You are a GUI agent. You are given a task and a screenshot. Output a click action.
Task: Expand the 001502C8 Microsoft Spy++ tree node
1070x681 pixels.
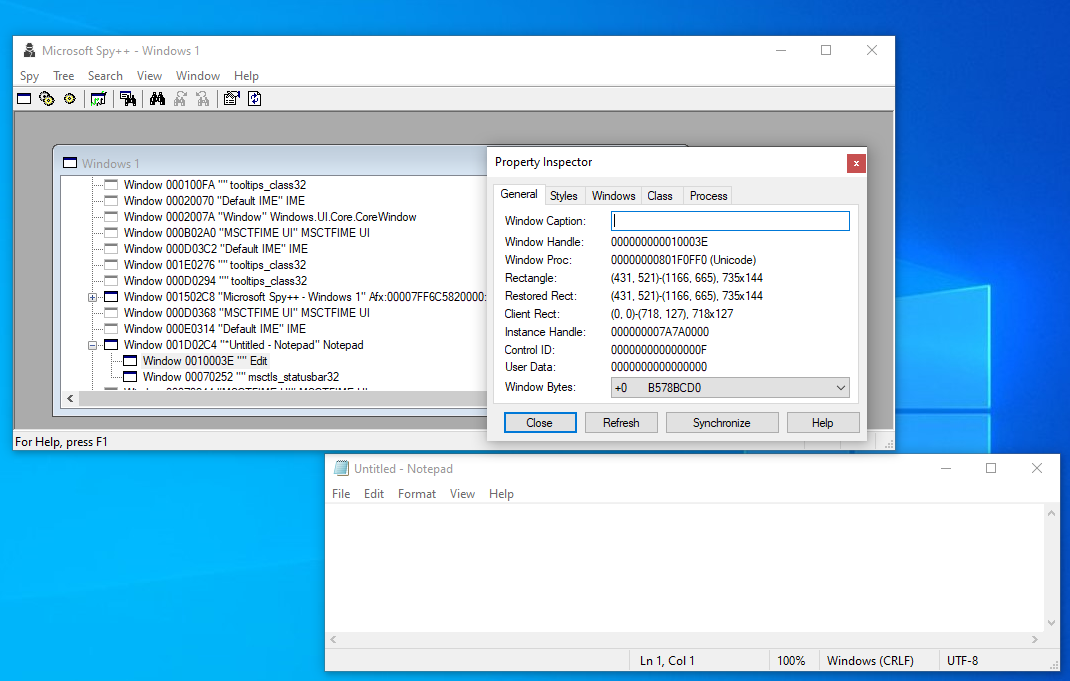pyautogui.click(x=92, y=298)
